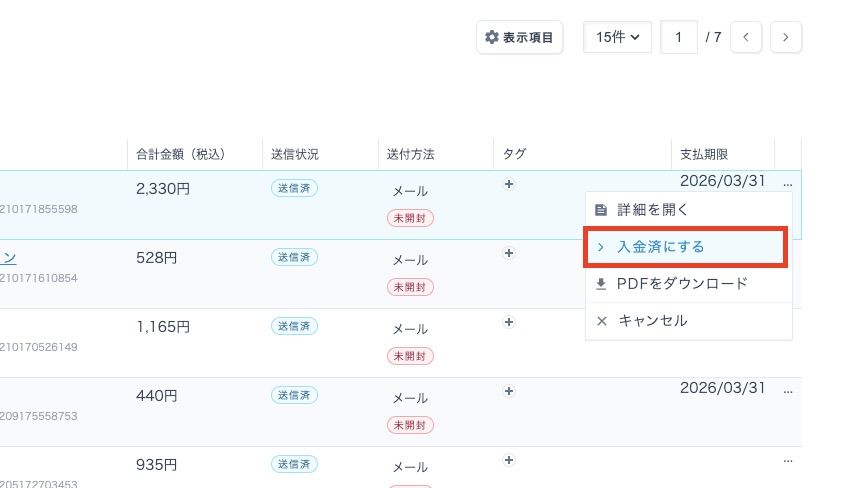Open the 15件 rows-per-page dropdown
Image resolution: width=868 pixels, height=488 pixels.
pyautogui.click(x=617, y=37)
